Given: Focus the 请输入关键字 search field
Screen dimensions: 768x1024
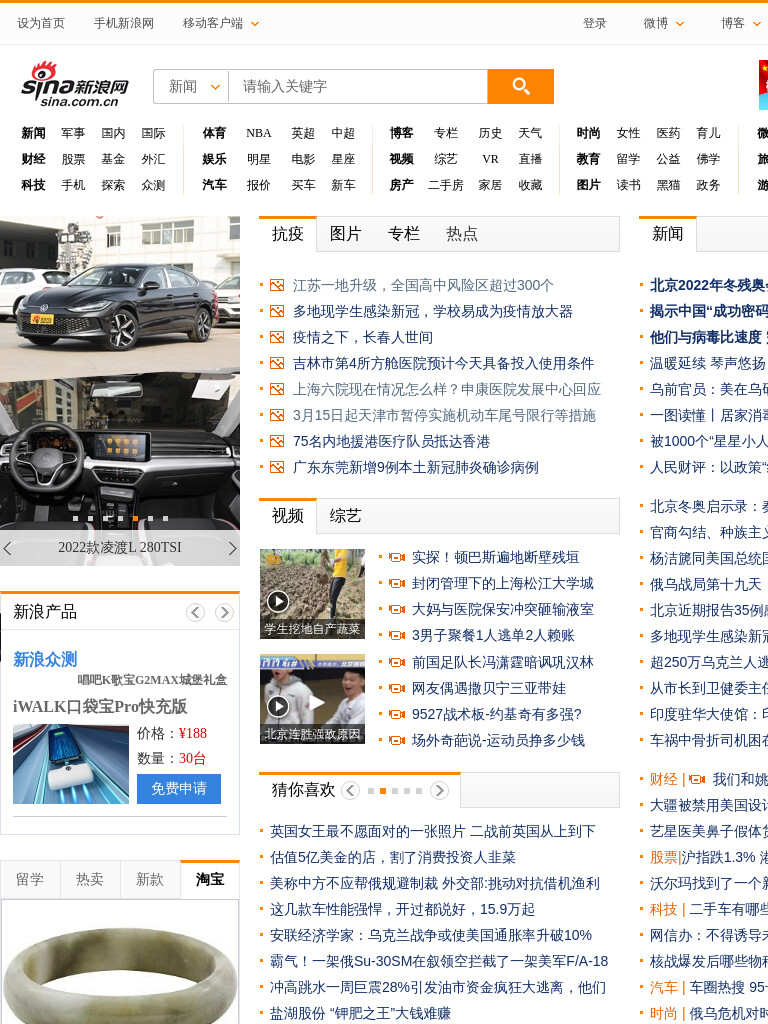Looking at the screenshot, I should click(358, 86).
